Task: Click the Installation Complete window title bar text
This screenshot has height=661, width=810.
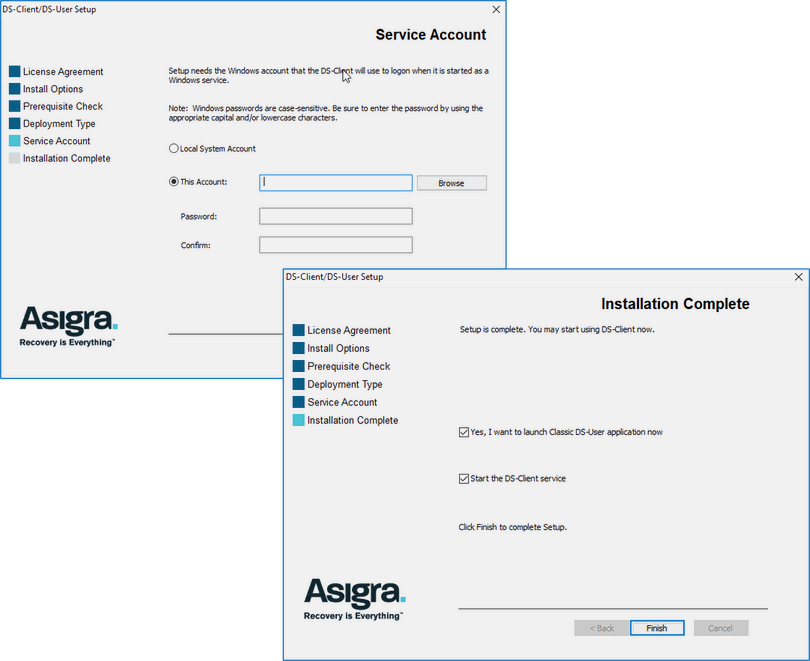Action: pyautogui.click(x=334, y=277)
